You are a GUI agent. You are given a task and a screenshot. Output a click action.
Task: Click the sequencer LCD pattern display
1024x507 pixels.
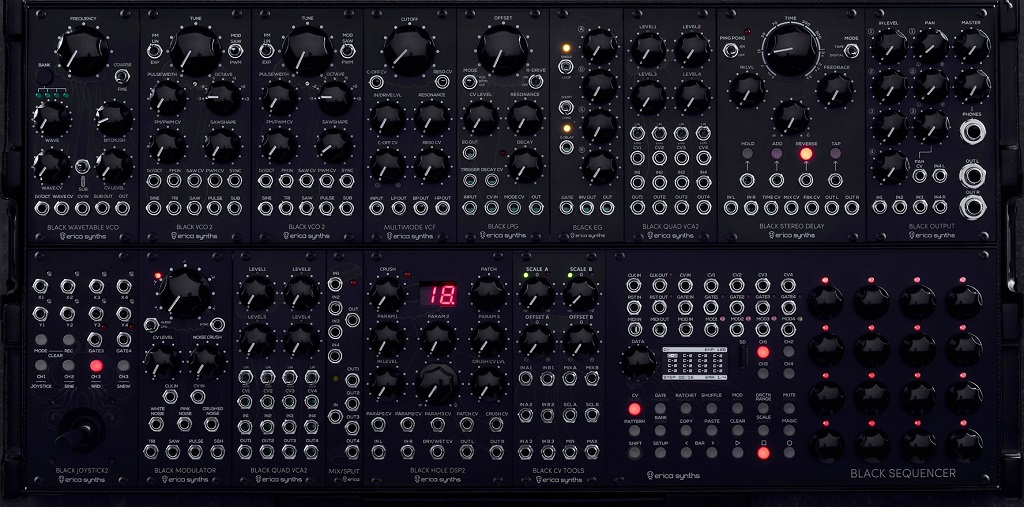(x=696, y=362)
